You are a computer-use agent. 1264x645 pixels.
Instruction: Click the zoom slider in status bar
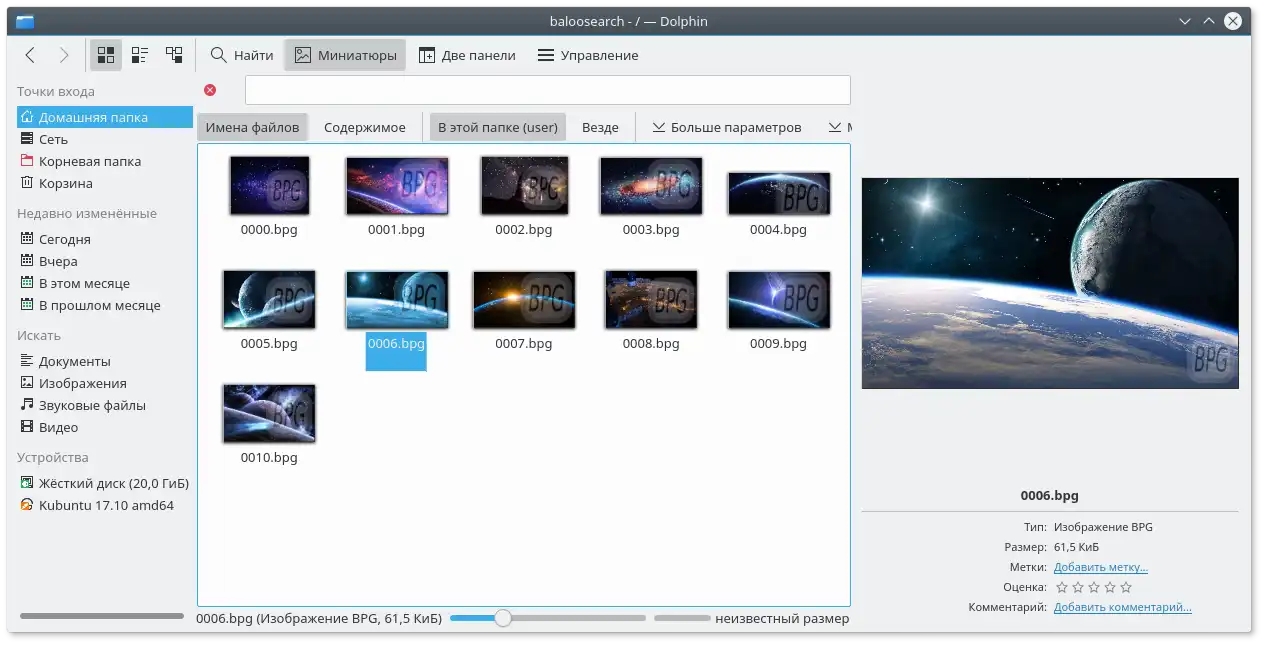[503, 618]
